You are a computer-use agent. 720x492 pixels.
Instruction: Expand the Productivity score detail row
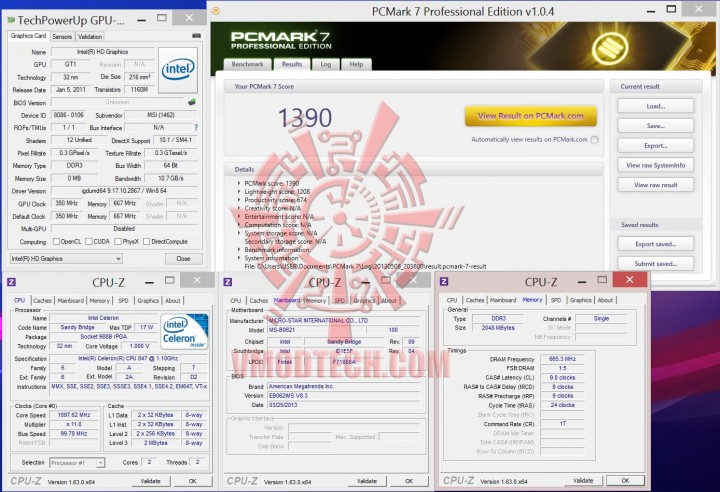point(239,200)
